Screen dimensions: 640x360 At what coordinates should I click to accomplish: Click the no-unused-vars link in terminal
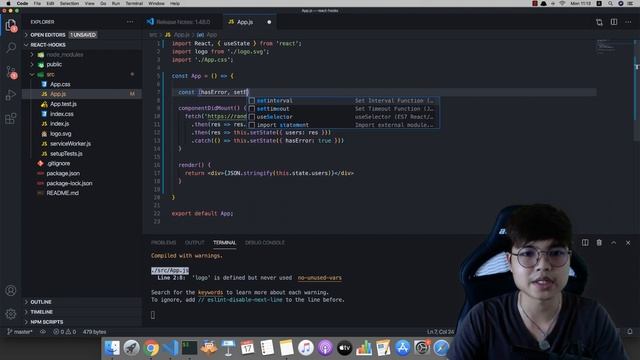(x=320, y=278)
